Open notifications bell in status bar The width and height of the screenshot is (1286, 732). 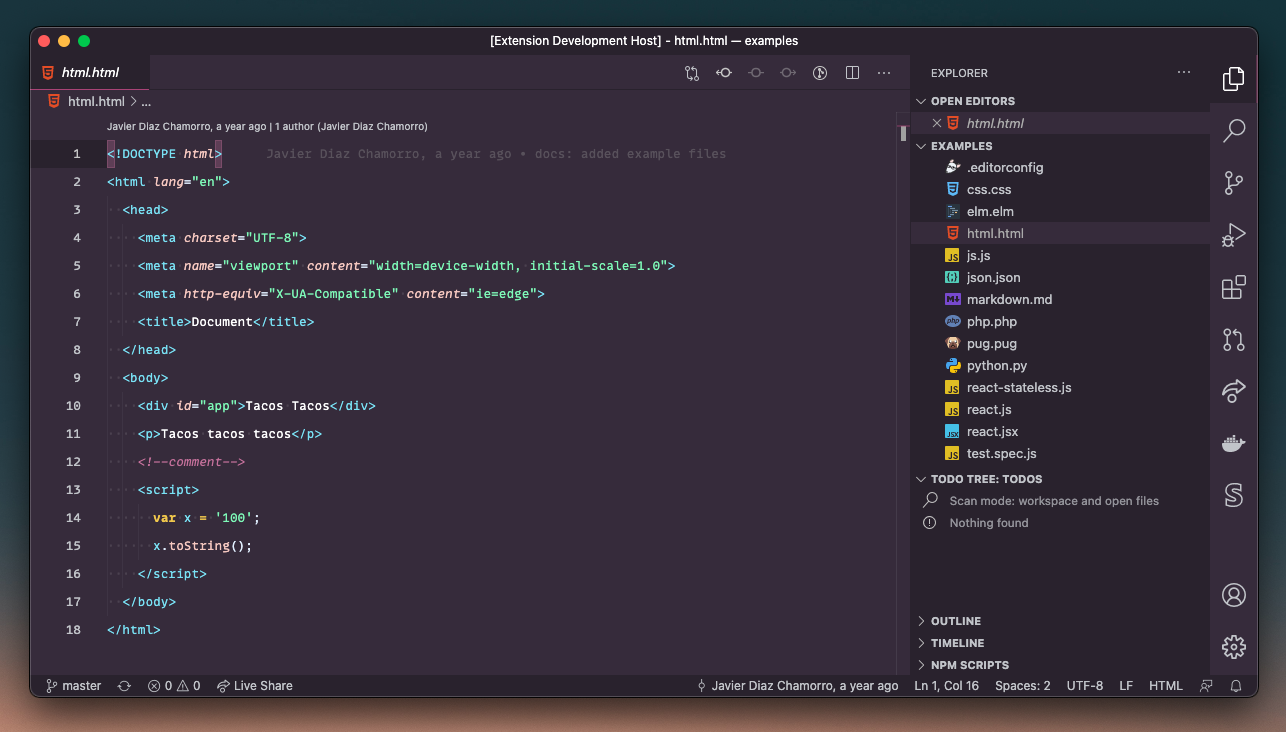pyautogui.click(x=1236, y=686)
